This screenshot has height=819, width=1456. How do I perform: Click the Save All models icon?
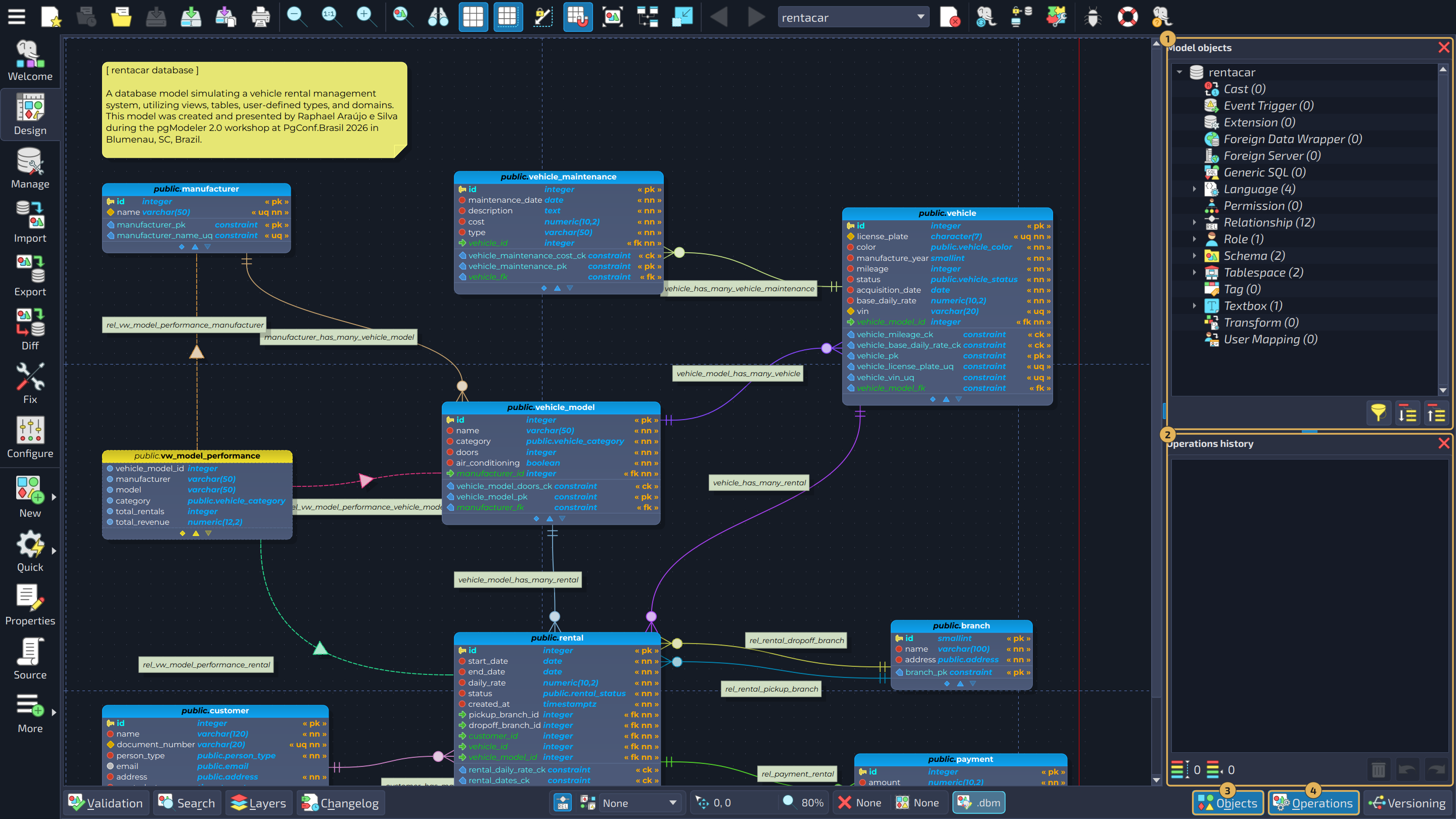click(x=225, y=17)
